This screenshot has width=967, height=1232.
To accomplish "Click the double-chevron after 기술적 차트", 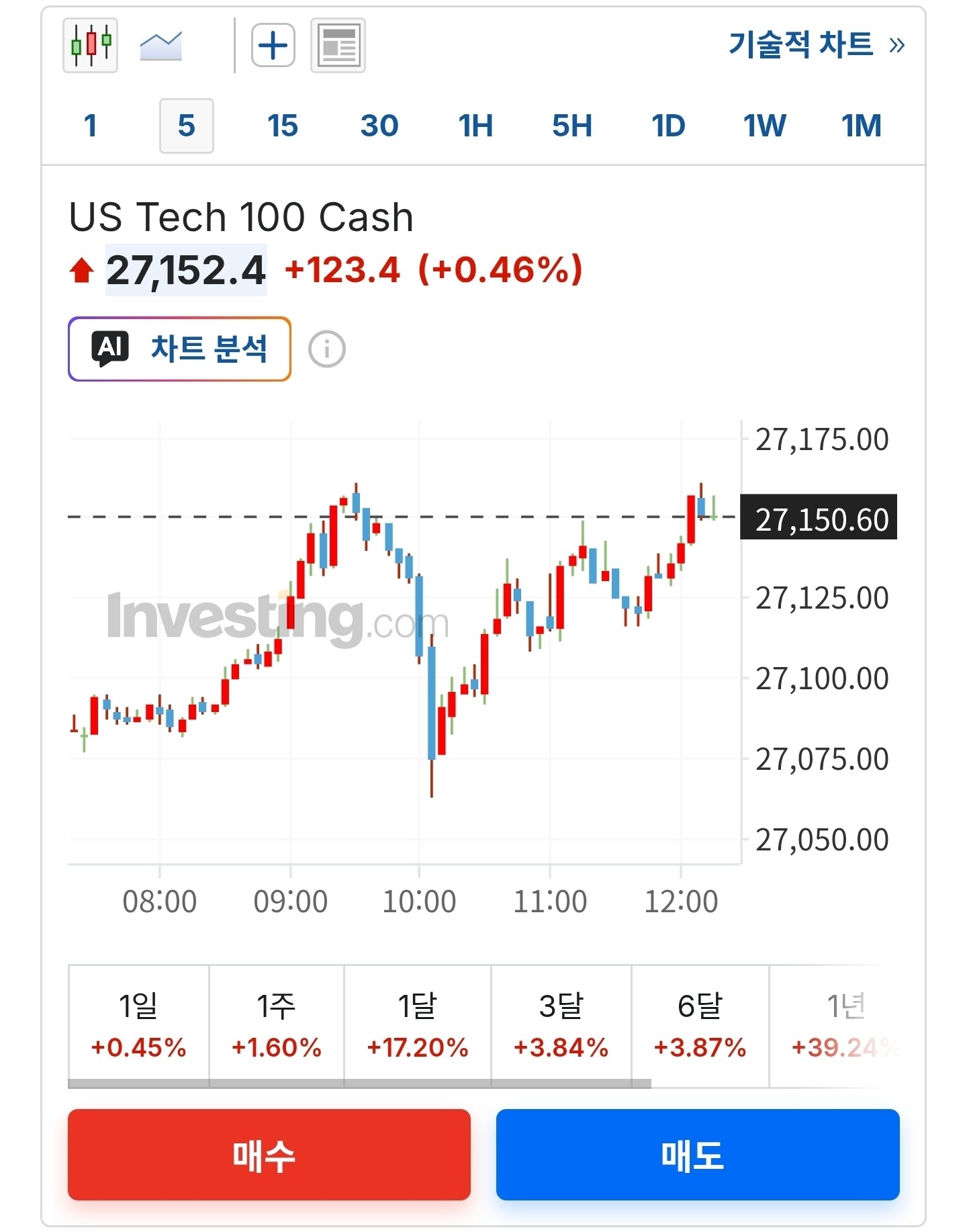I will pos(896,46).
